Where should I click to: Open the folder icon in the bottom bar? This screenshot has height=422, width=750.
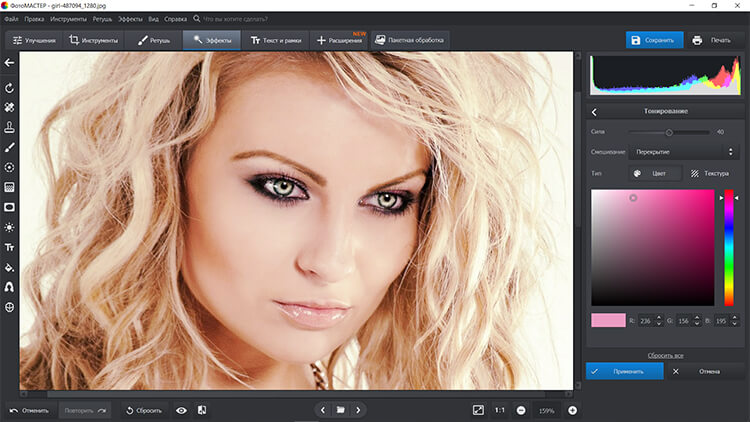[341, 410]
